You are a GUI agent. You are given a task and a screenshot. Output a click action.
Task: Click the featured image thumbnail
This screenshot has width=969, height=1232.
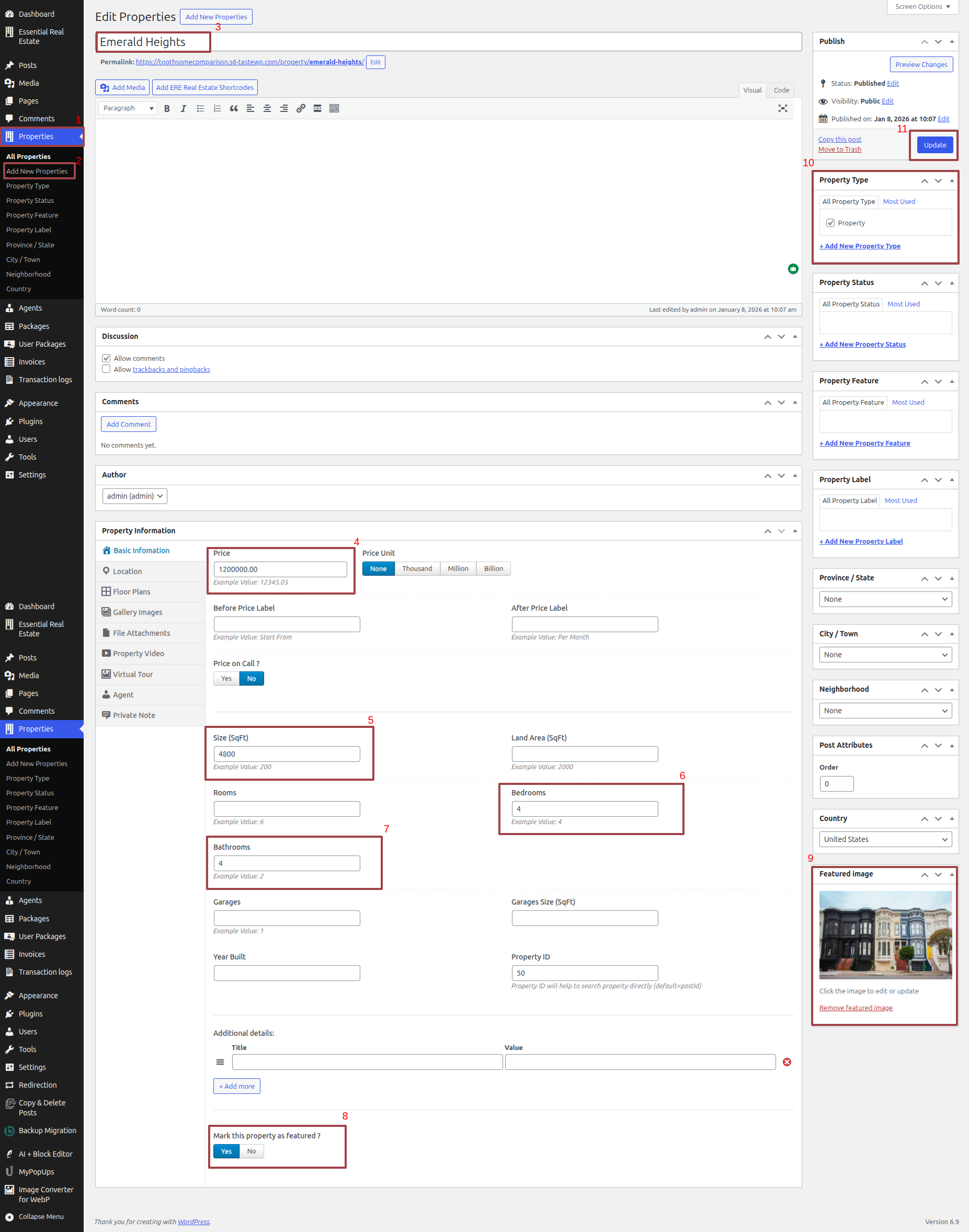pyautogui.click(x=885, y=934)
